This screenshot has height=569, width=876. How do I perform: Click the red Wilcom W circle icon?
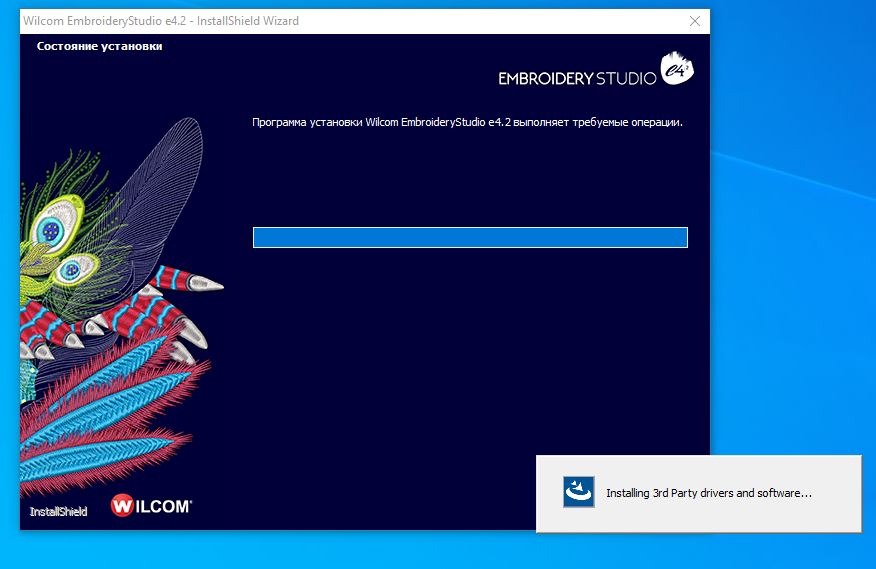click(123, 506)
